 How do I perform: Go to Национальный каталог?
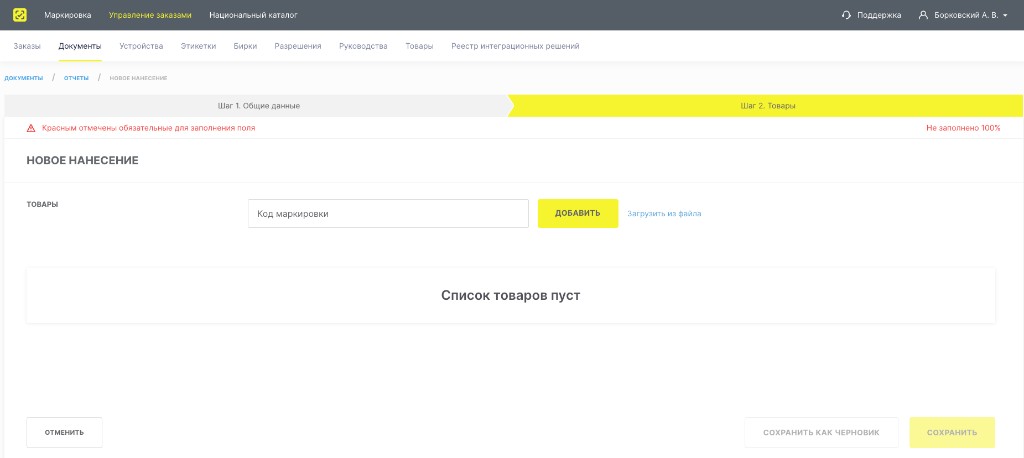(253, 15)
